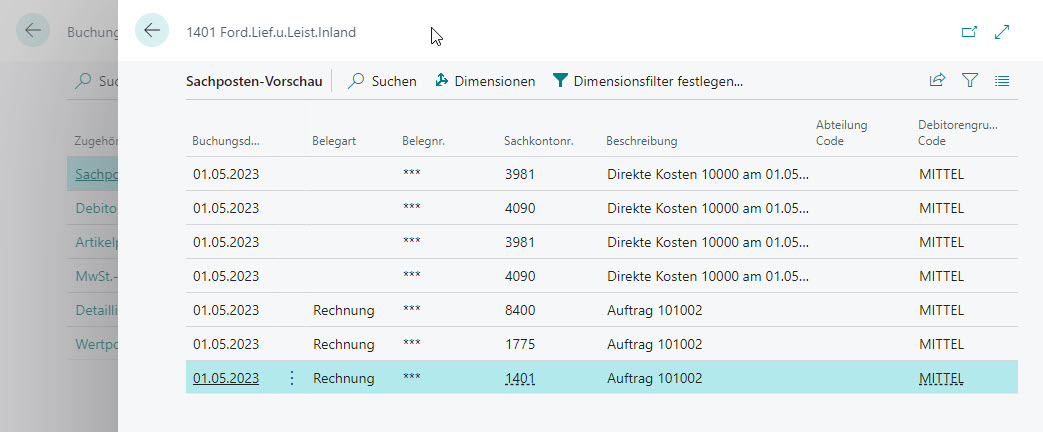Select Sachposten-Vorschau heading
1043x432 pixels.
[x=254, y=81]
